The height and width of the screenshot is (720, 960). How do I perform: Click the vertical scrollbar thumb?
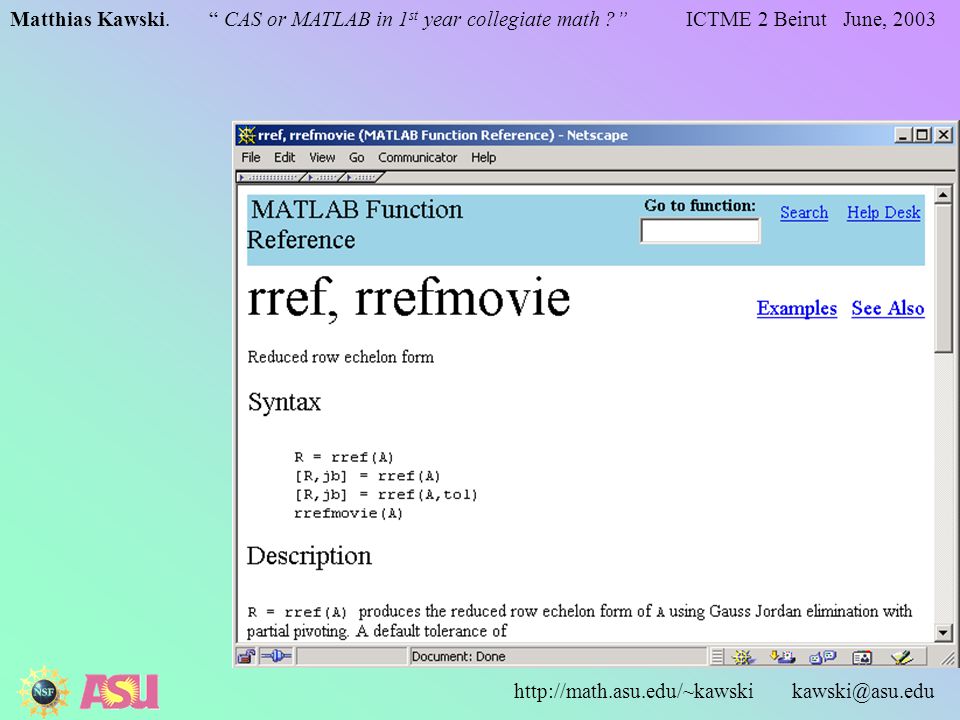click(x=943, y=279)
